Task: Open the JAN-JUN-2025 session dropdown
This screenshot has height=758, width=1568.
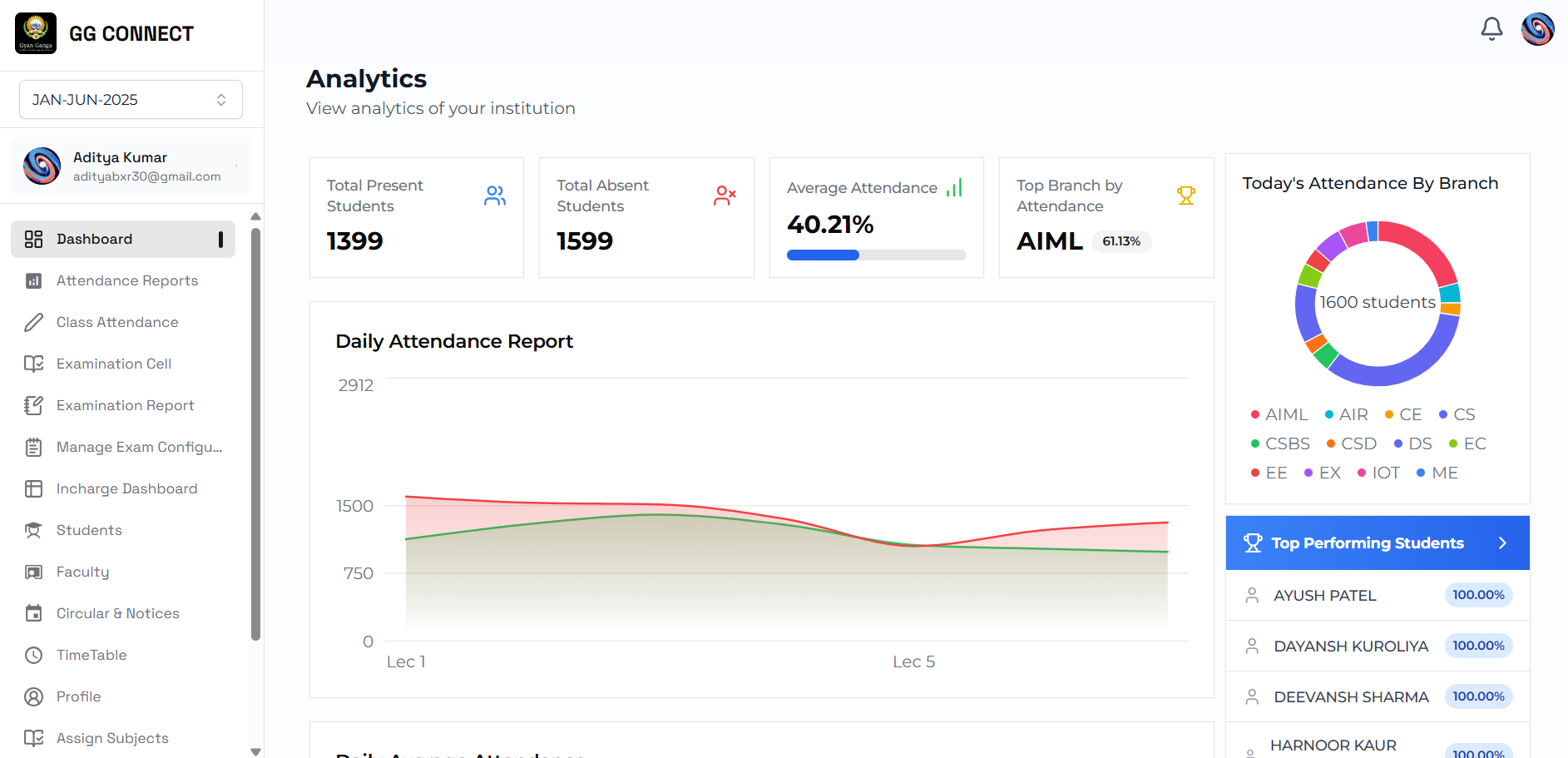Action: (131, 100)
